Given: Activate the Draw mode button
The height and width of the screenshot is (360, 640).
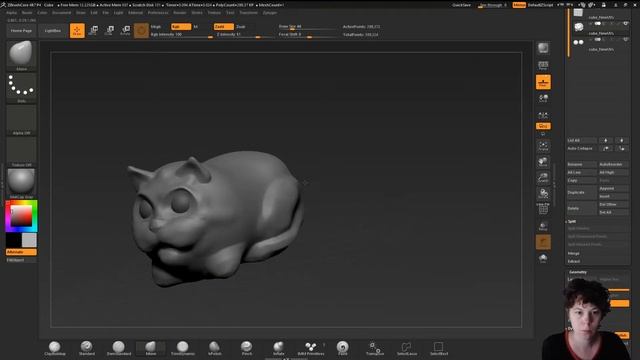Looking at the screenshot, I should 77,31.
